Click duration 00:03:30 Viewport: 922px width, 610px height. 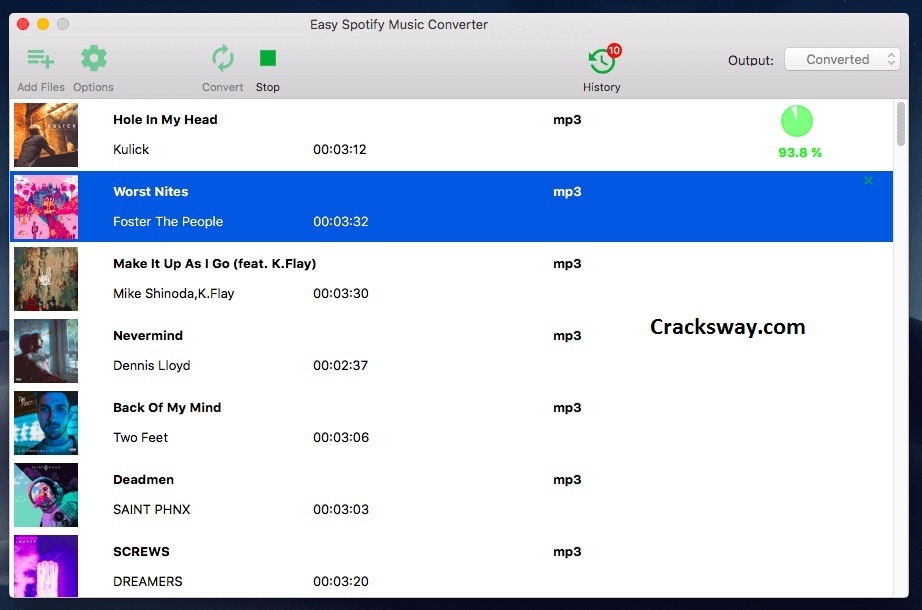click(x=340, y=294)
